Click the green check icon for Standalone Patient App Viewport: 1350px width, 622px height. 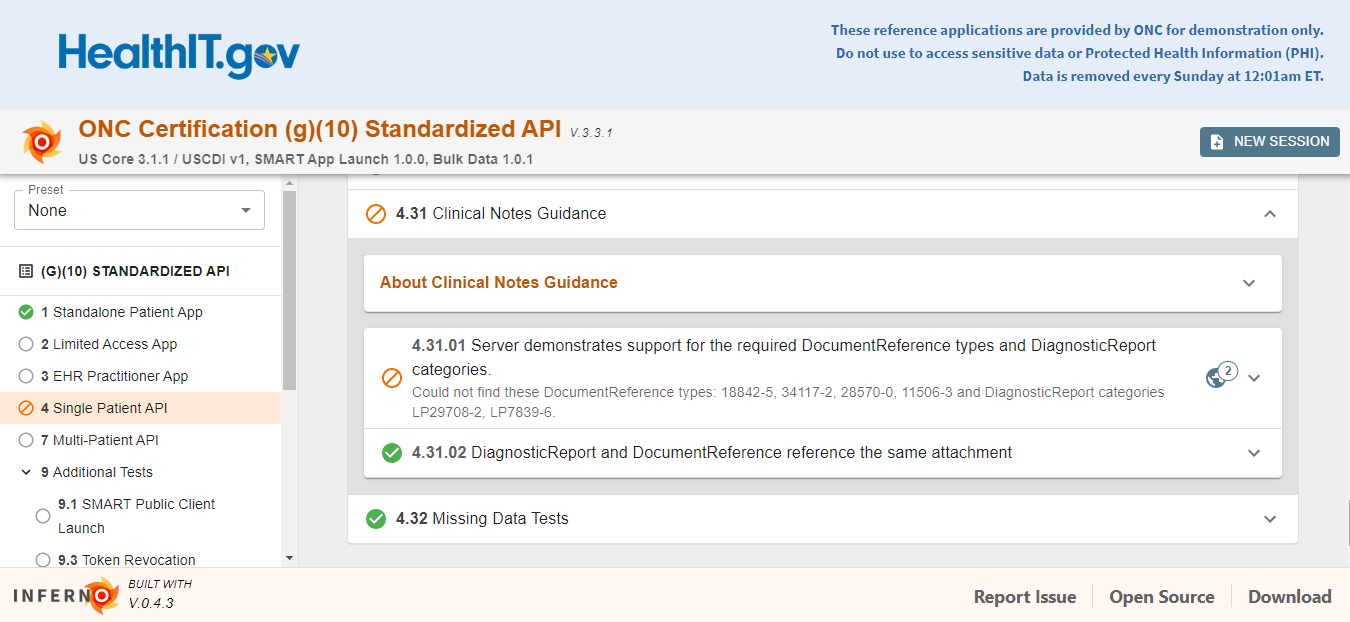[26, 312]
